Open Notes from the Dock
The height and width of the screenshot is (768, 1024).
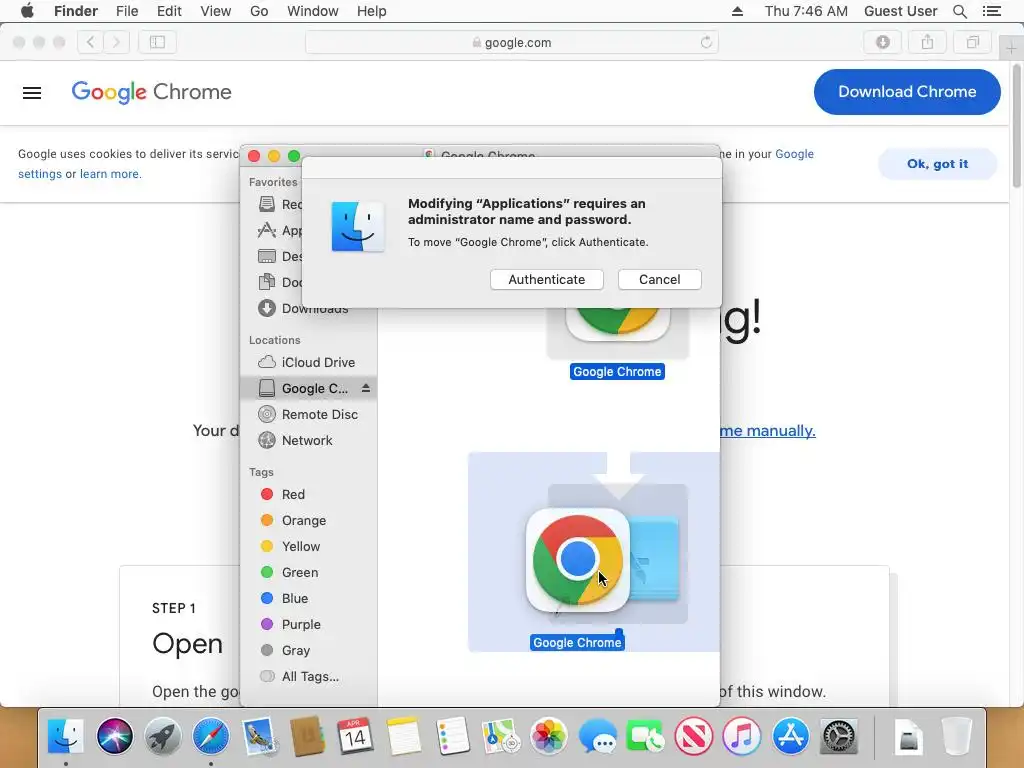404,737
